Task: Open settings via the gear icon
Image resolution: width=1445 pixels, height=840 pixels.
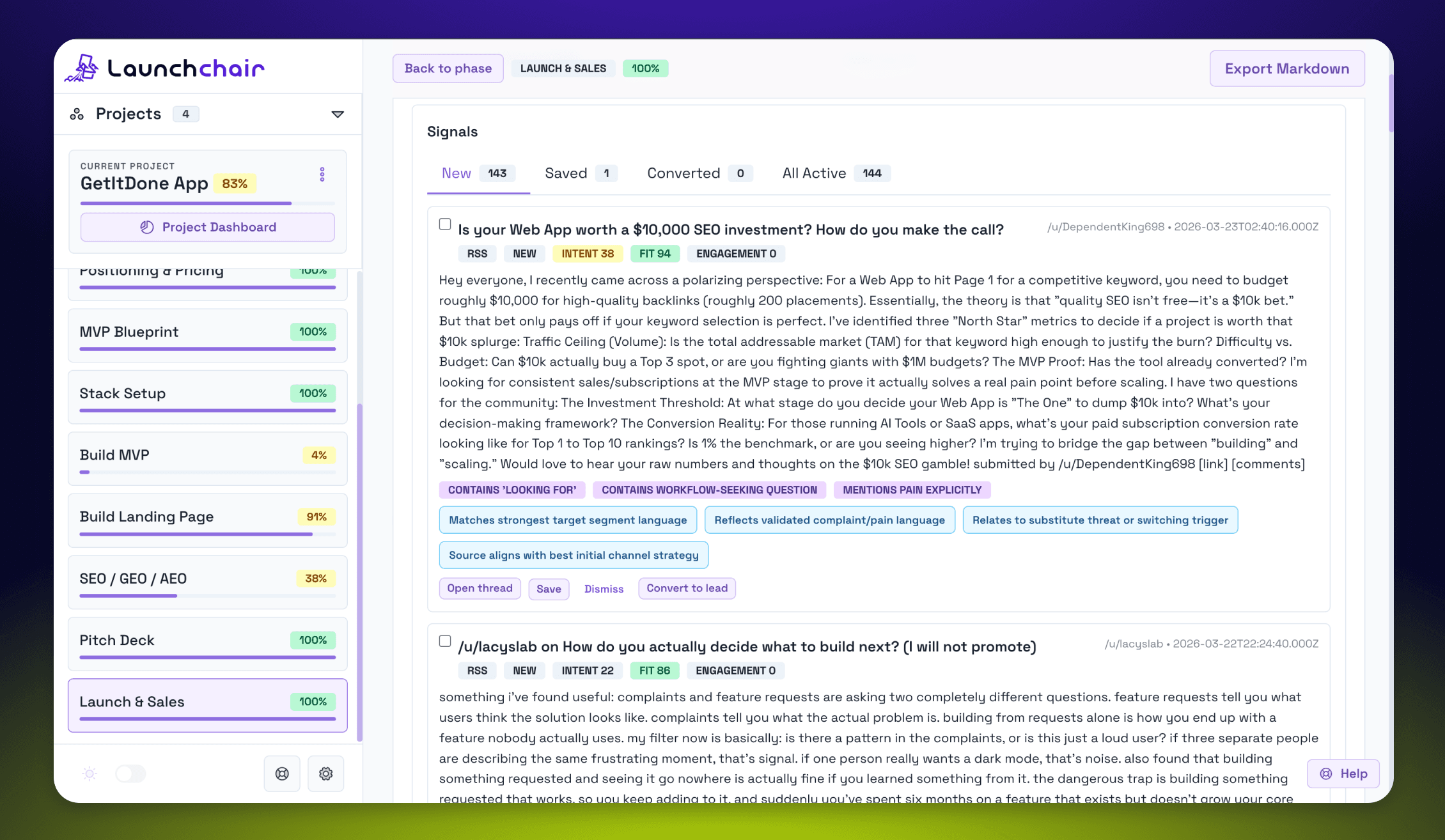Action: coord(326,774)
